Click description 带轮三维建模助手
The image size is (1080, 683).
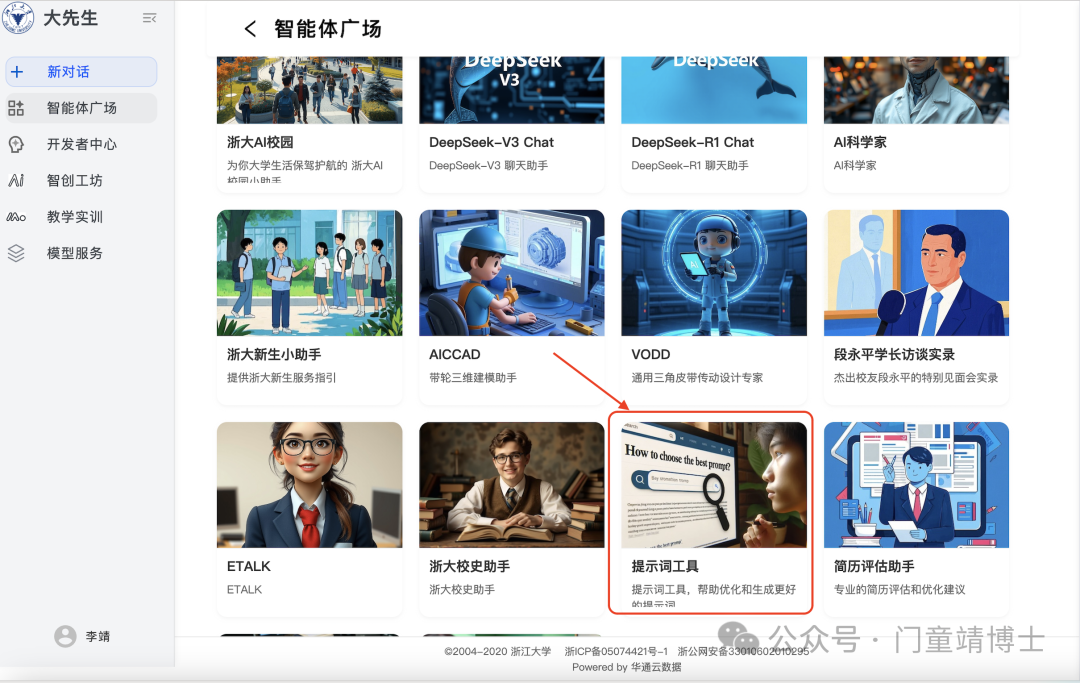[473, 377]
